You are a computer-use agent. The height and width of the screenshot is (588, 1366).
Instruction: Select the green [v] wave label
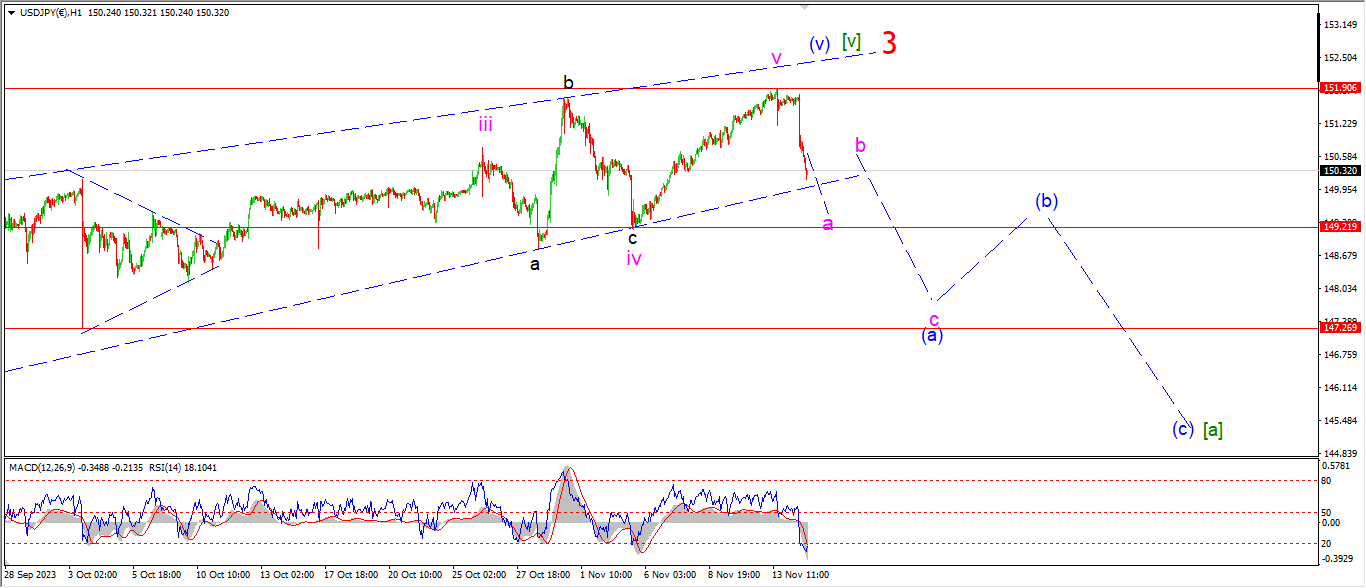850,42
